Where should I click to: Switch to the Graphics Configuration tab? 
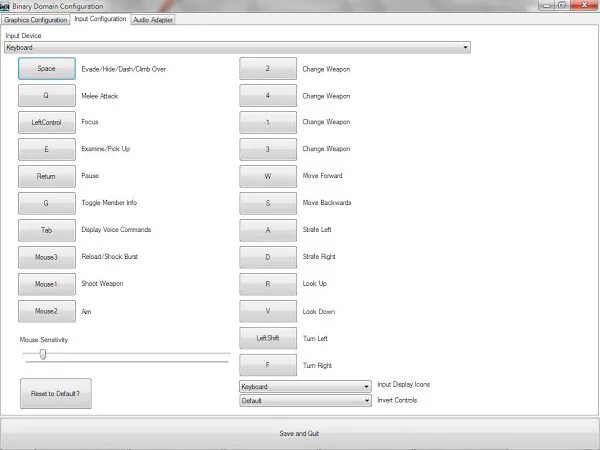point(36,20)
